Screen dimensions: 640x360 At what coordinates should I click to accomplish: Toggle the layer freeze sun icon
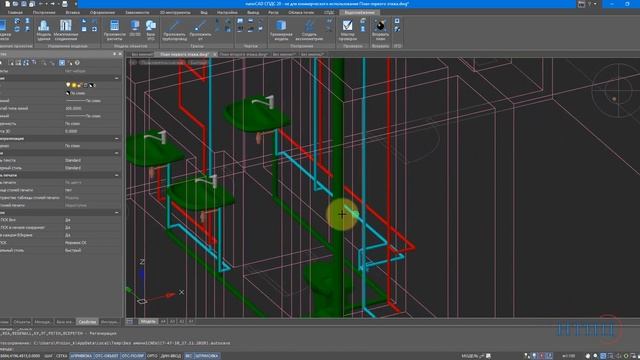click(x=74, y=85)
